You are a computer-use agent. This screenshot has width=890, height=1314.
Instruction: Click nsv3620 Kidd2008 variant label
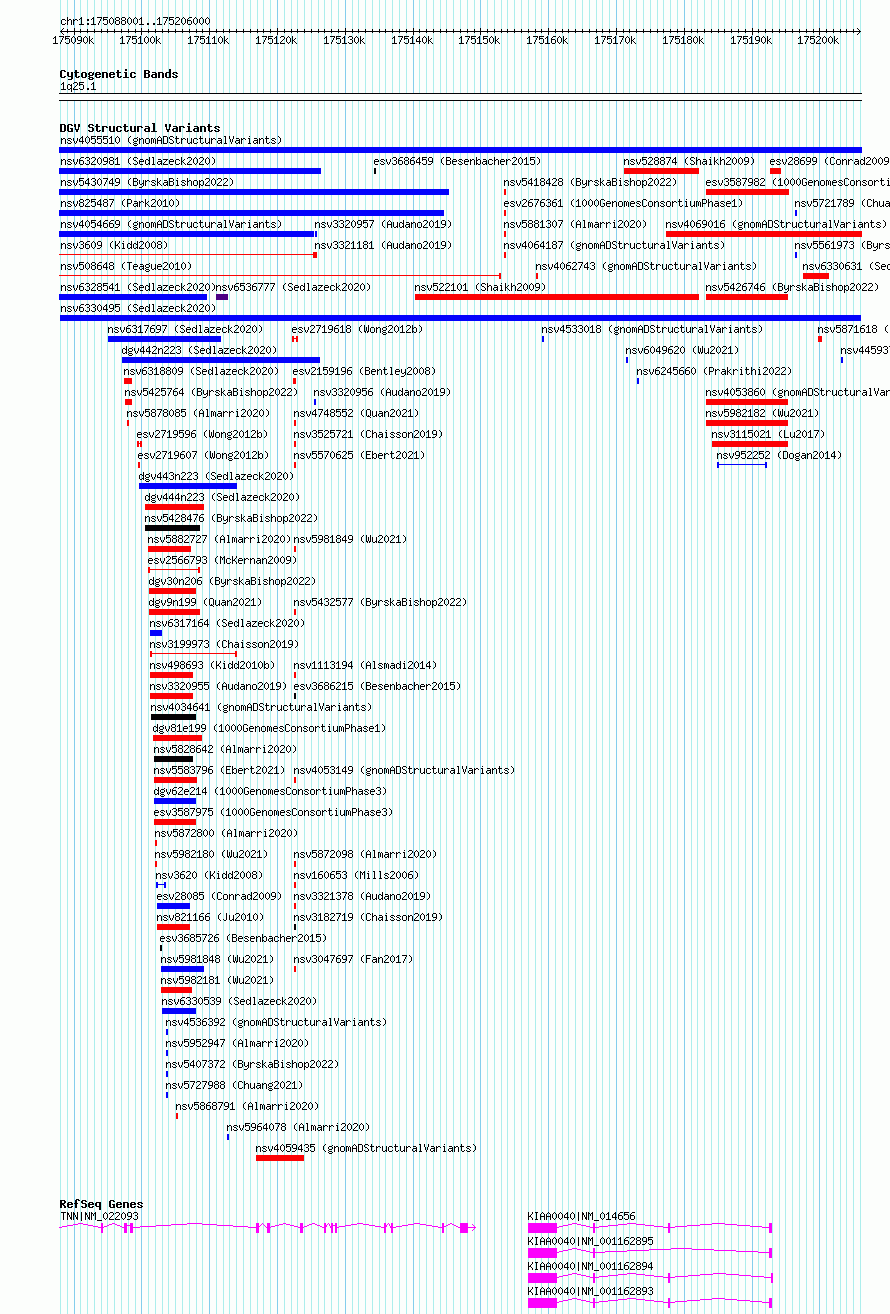pos(210,875)
